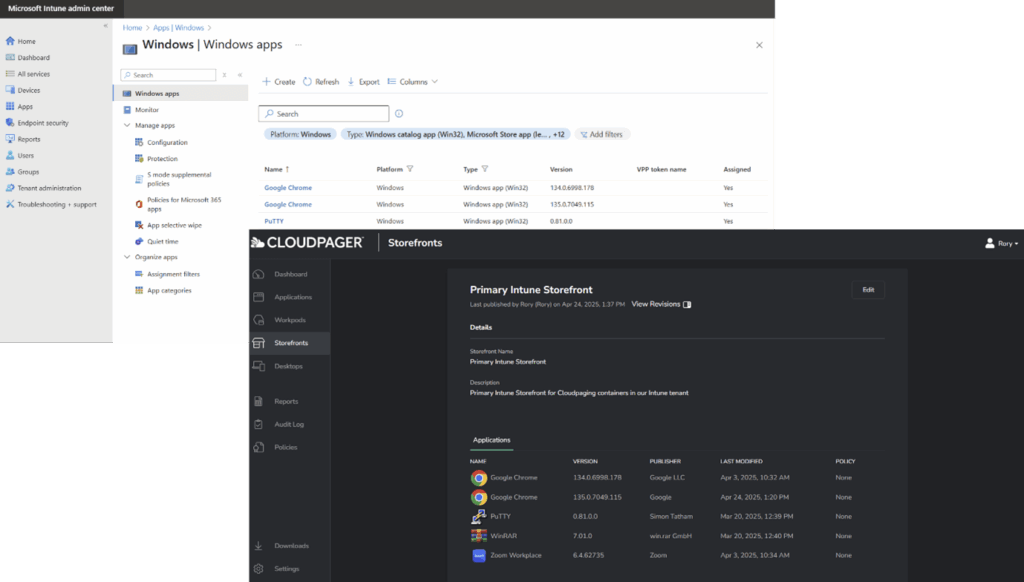Screen dimensions: 1024x582
Task: Open Downloads in Cloudpager sidebar
Action: click(290, 546)
